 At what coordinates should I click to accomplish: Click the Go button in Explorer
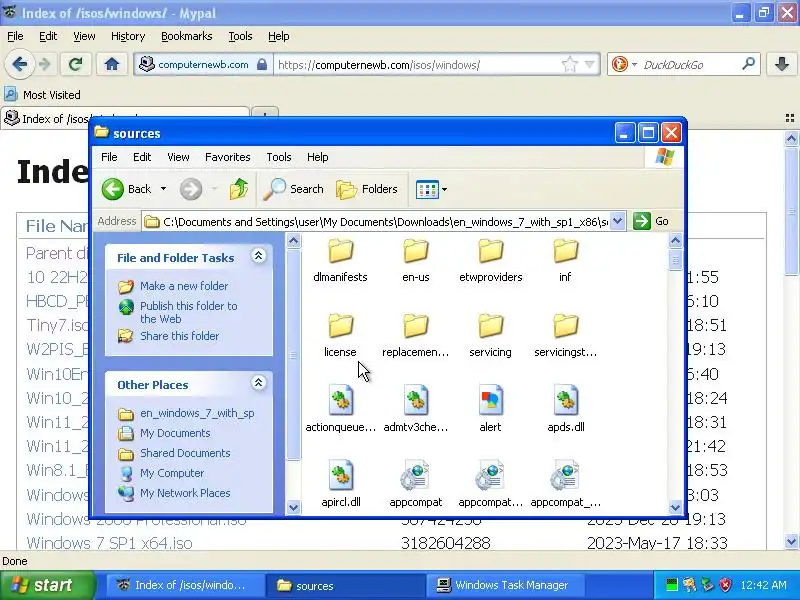(651, 221)
